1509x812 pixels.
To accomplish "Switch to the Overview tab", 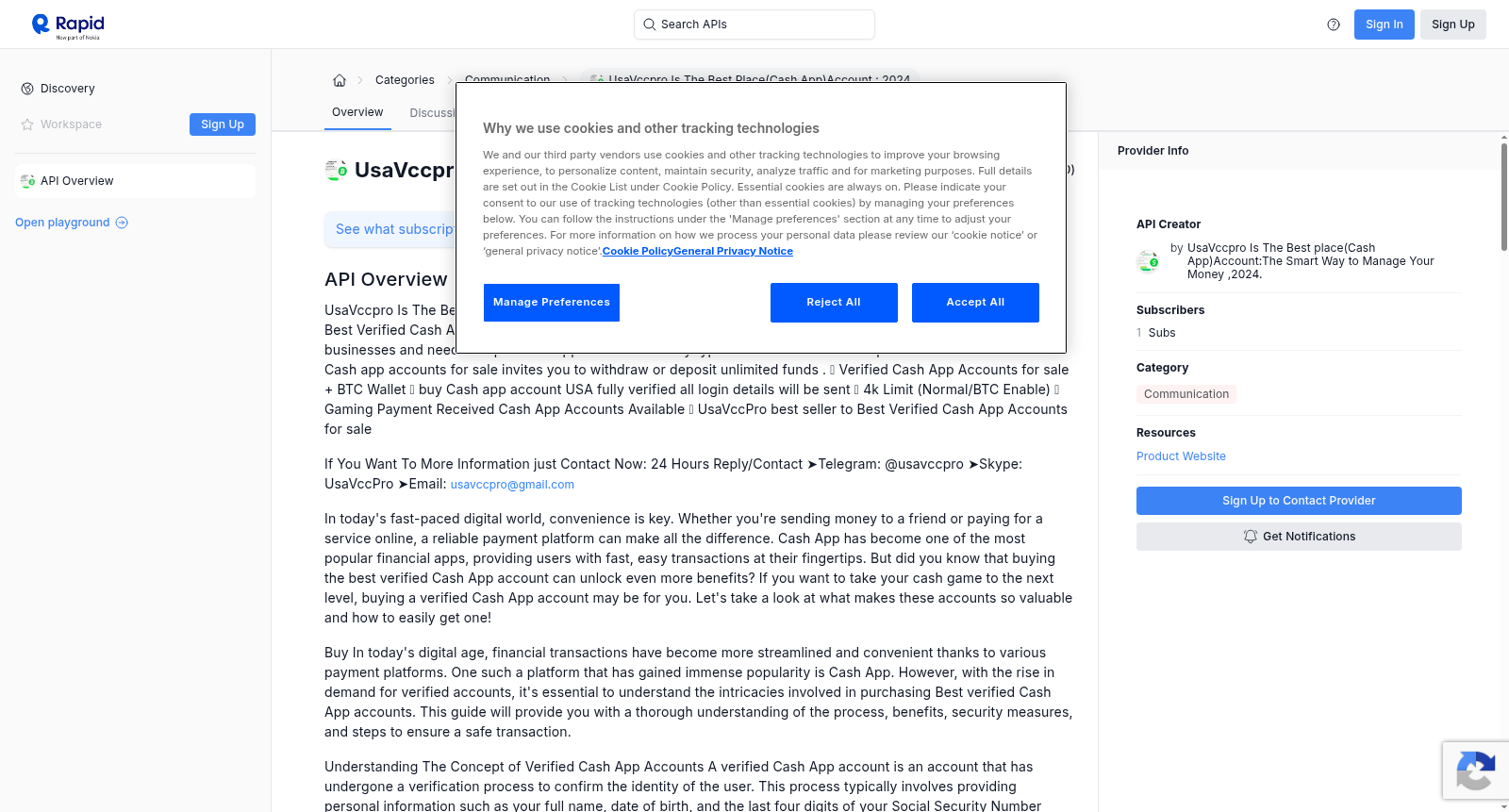I will (x=357, y=112).
